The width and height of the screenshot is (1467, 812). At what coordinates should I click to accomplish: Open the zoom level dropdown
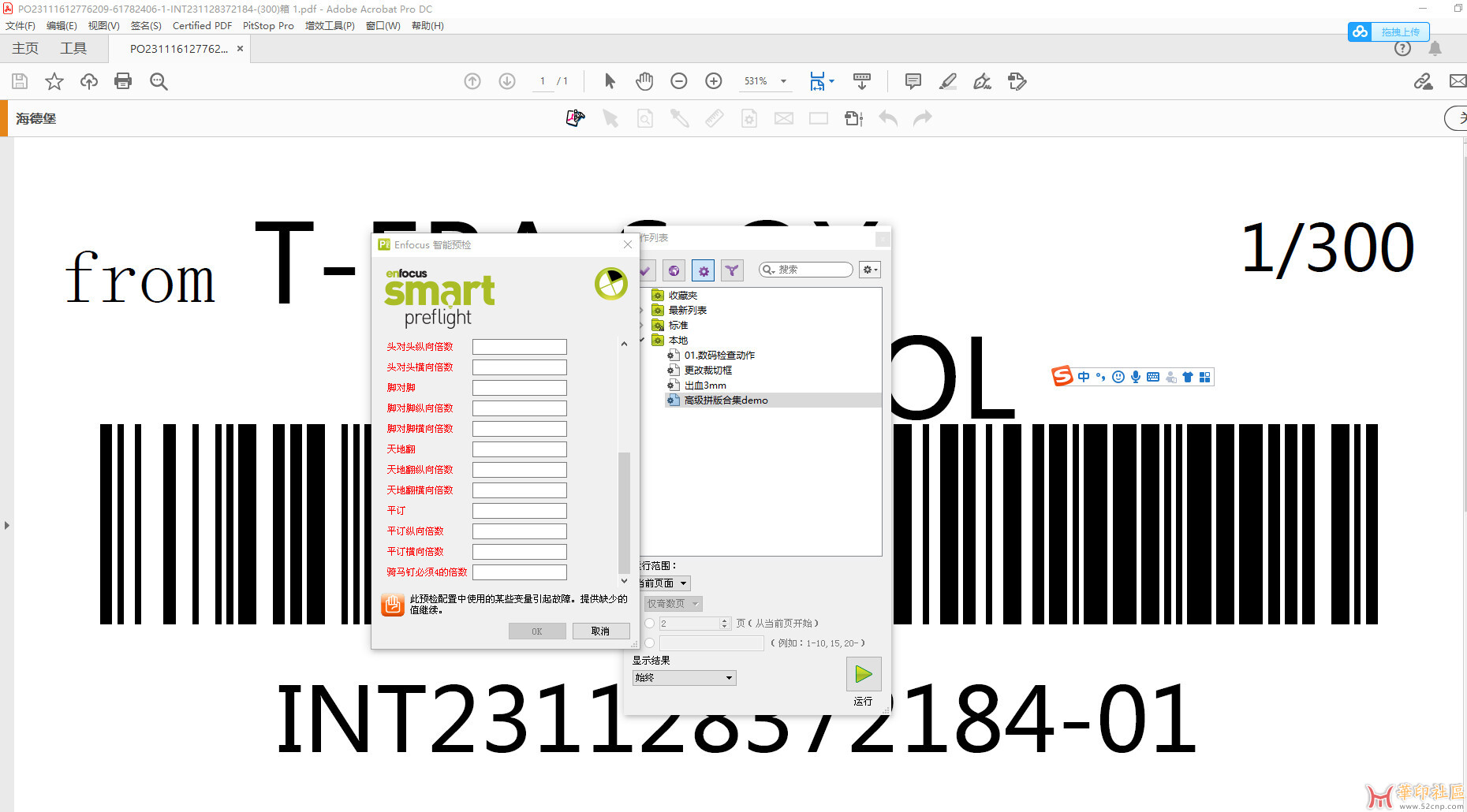pos(783,81)
